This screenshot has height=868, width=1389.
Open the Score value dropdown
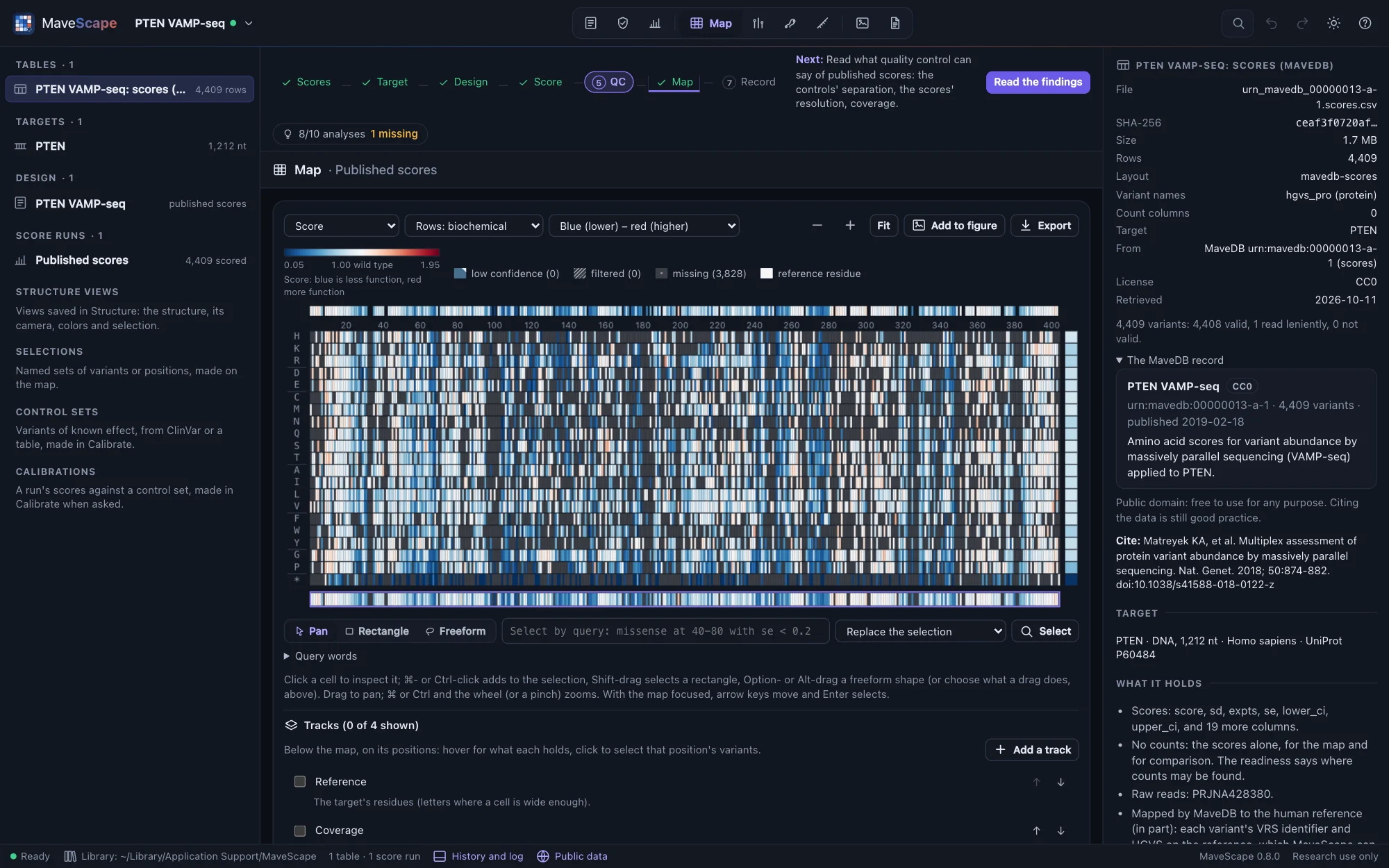341,226
